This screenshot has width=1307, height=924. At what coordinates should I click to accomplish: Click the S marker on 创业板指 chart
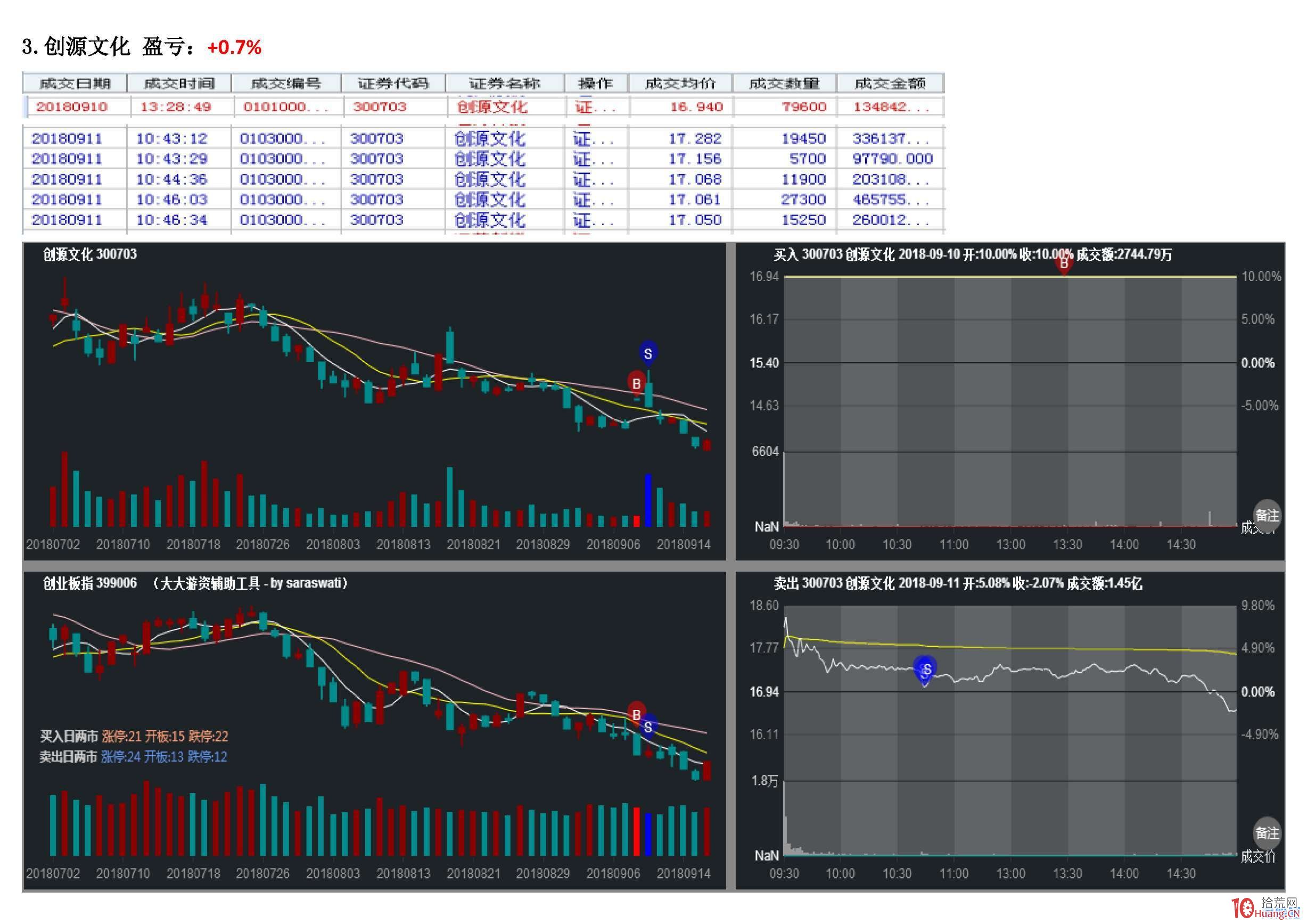click(x=648, y=727)
